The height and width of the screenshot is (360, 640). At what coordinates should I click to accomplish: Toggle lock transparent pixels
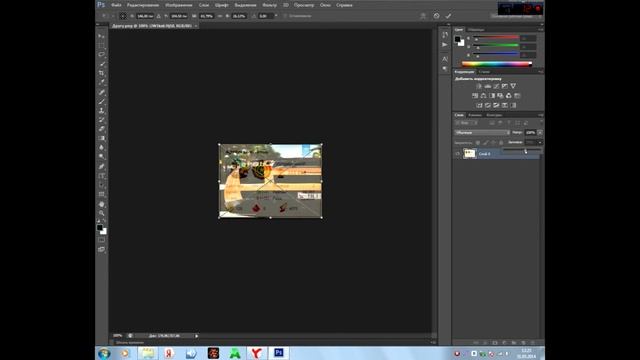478,142
